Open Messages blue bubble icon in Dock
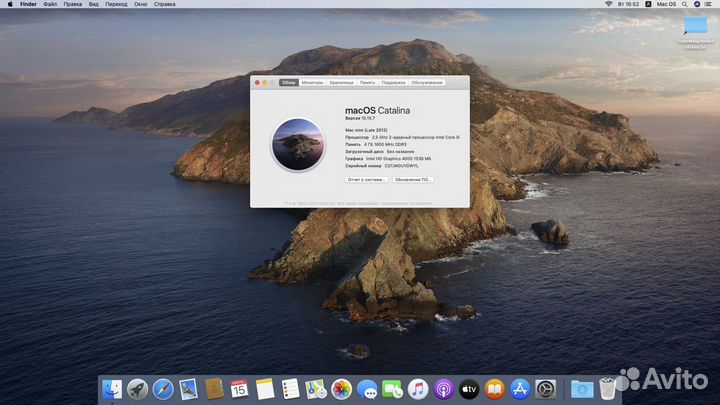 [367, 389]
